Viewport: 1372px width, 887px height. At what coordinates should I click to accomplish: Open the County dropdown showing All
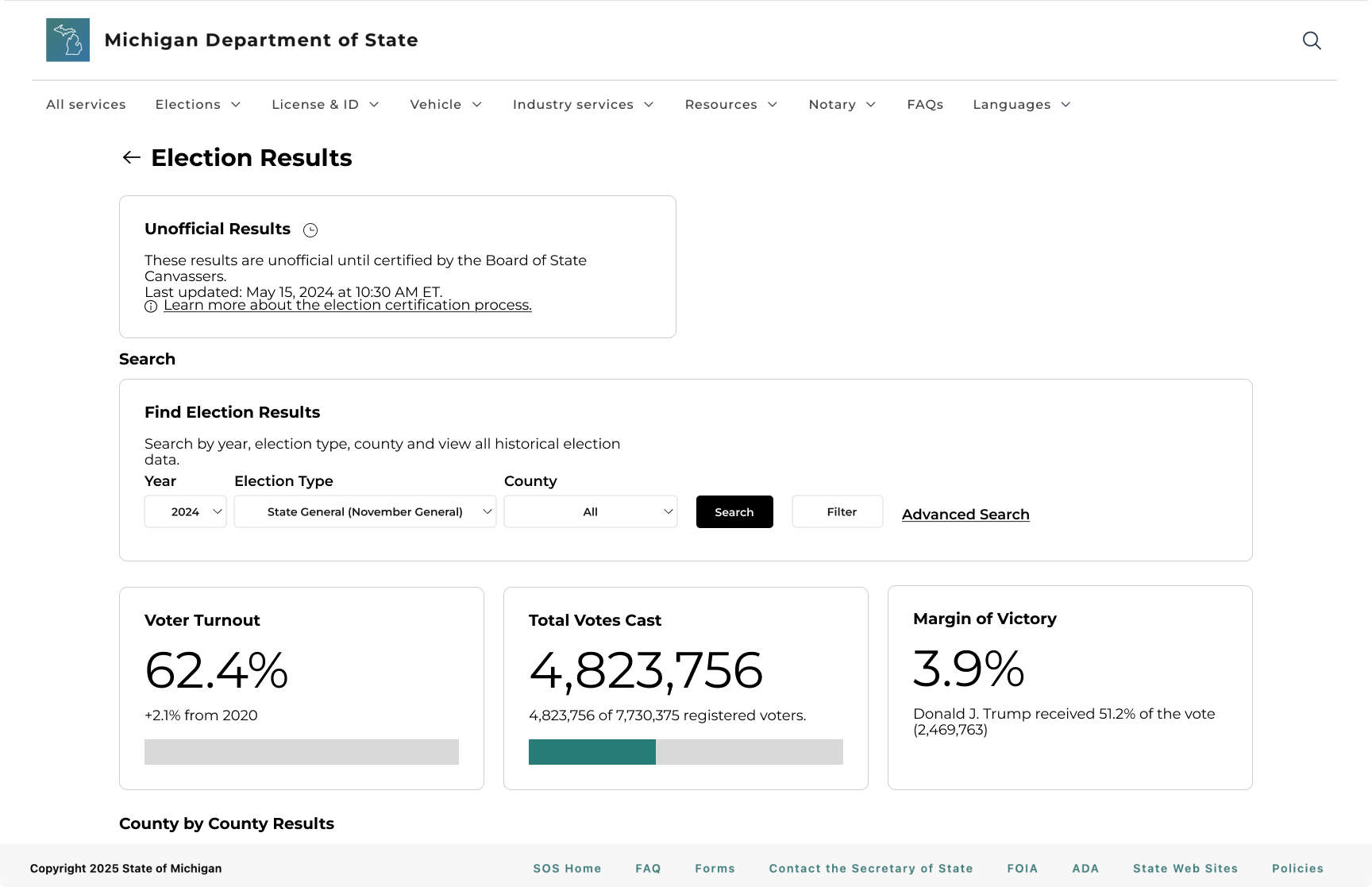coord(591,511)
